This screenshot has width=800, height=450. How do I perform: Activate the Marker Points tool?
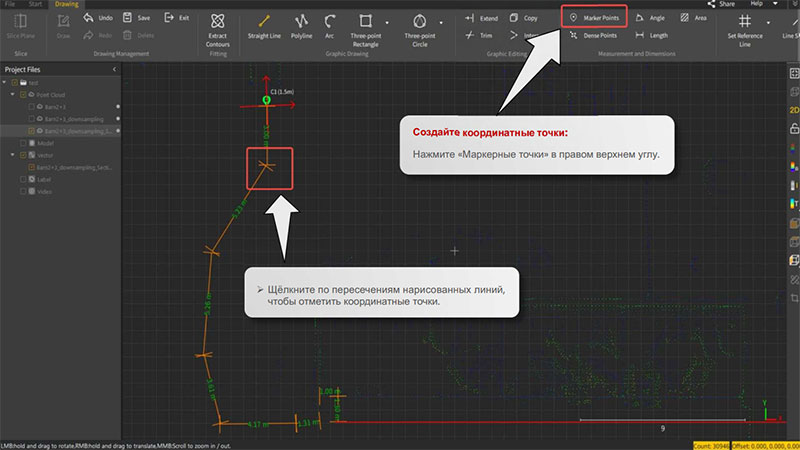(x=594, y=18)
